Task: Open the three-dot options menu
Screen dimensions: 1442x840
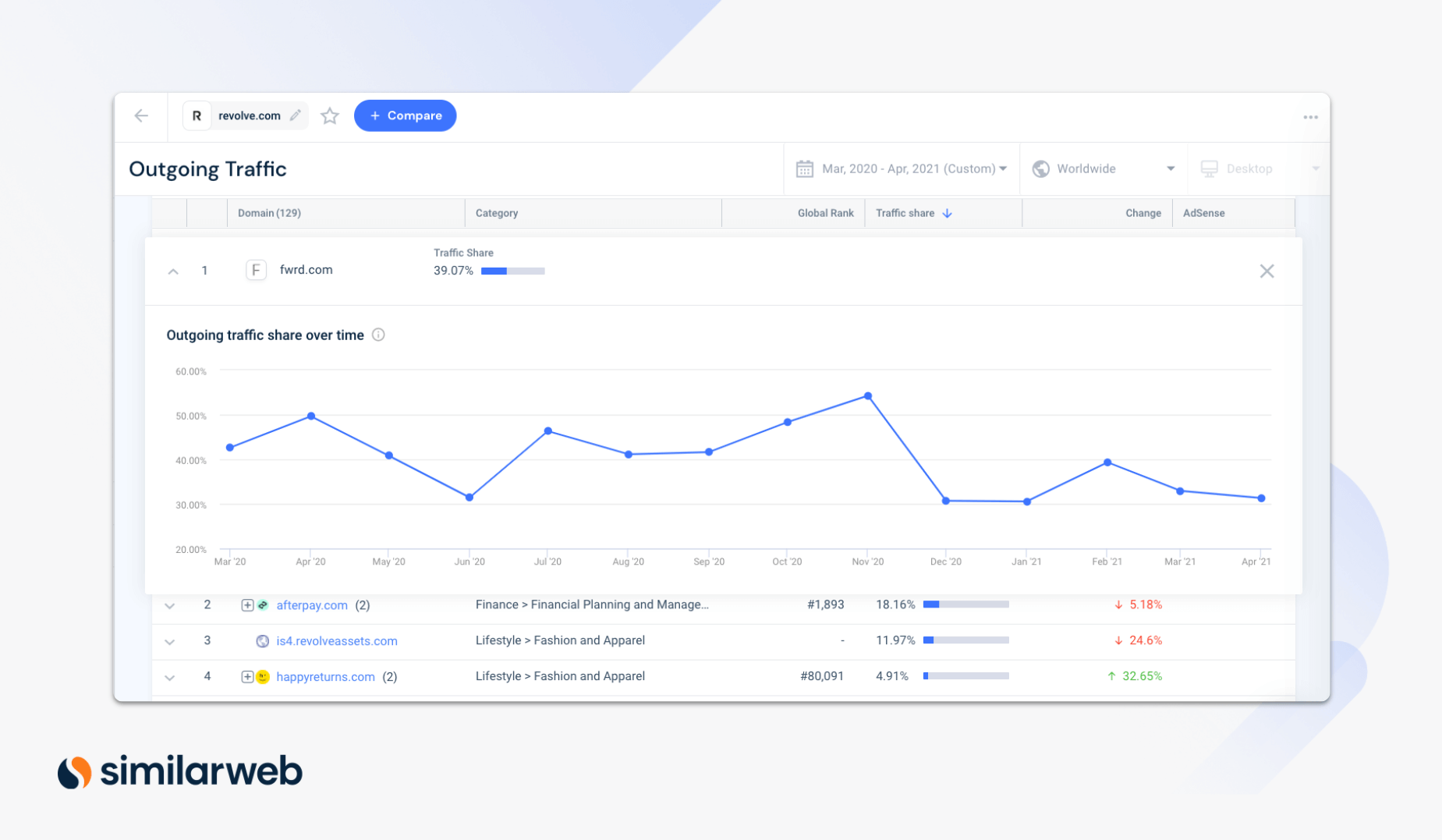Action: [x=1310, y=116]
